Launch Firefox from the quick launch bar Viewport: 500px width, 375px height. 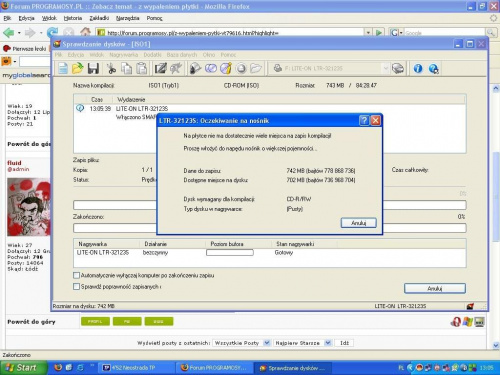pyautogui.click(x=58, y=367)
